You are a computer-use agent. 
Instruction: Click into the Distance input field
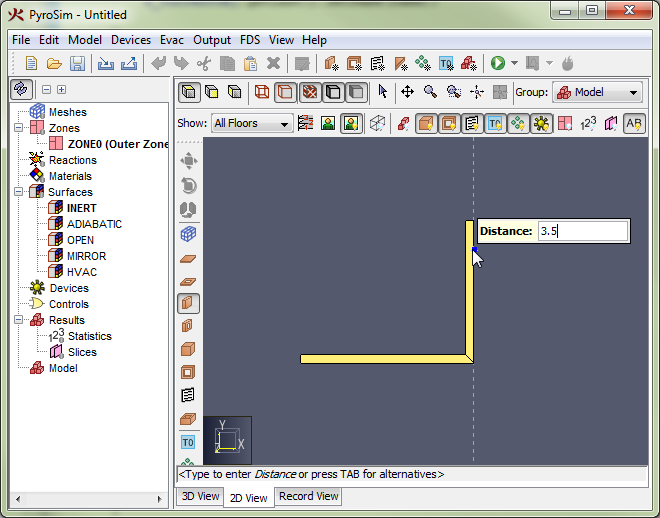click(583, 231)
